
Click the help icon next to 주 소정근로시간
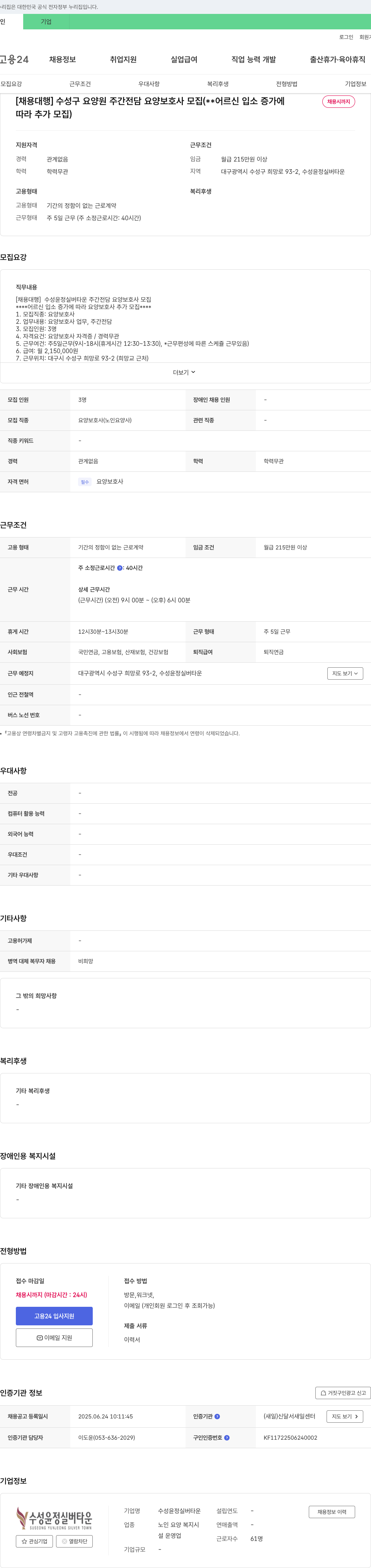pos(120,568)
